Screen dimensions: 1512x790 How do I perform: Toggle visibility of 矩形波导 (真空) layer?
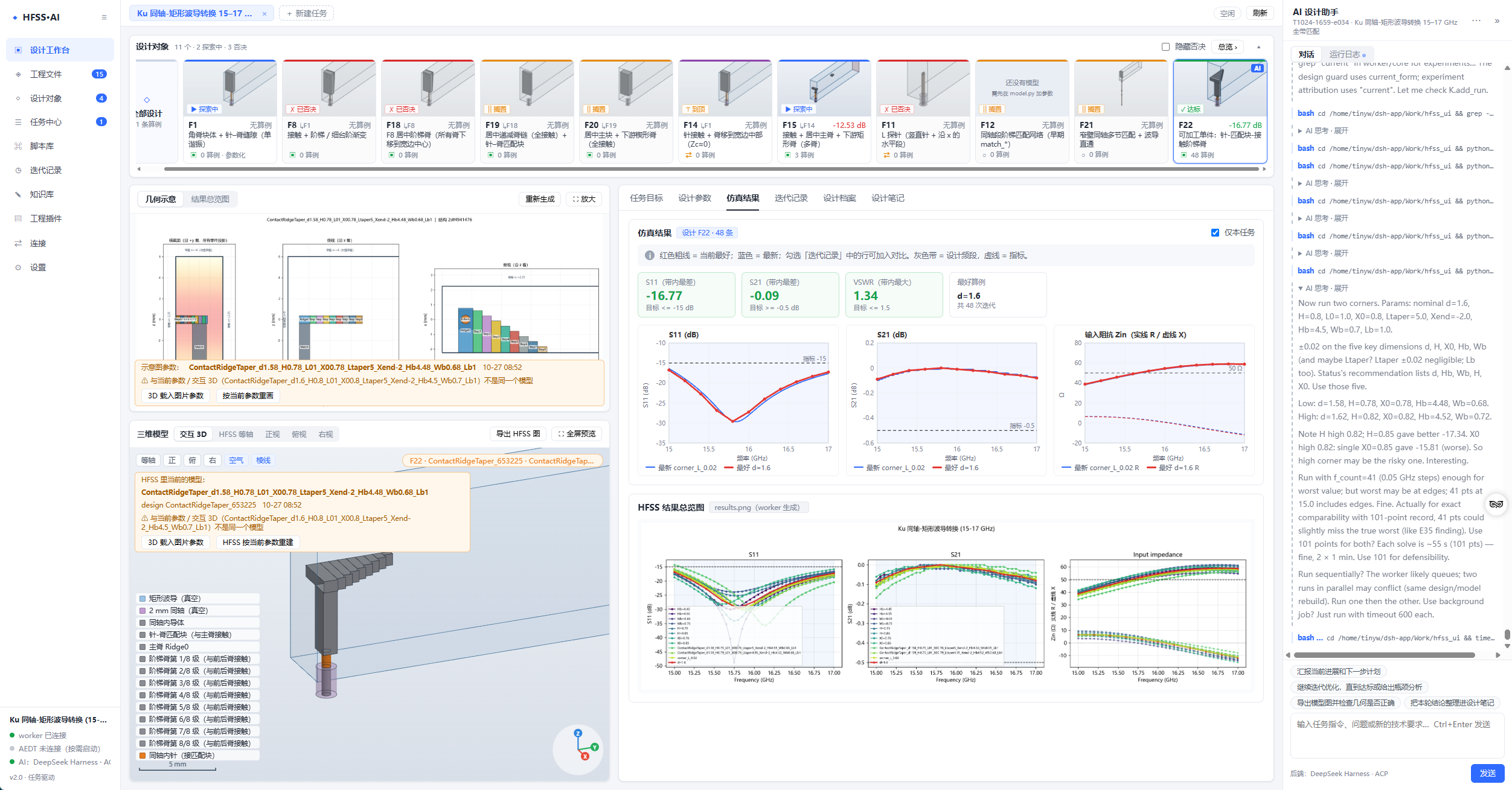(x=199, y=599)
